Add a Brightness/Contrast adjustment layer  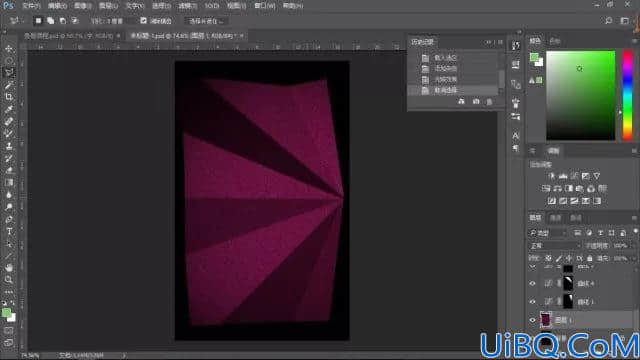[552, 176]
